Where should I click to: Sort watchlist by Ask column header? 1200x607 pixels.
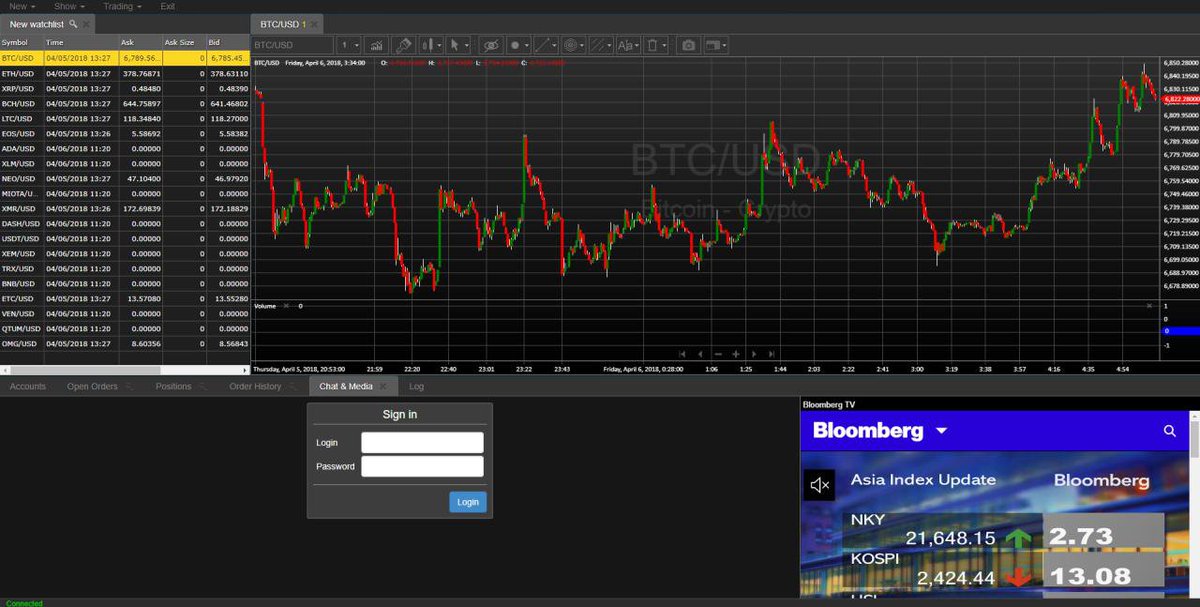click(141, 43)
